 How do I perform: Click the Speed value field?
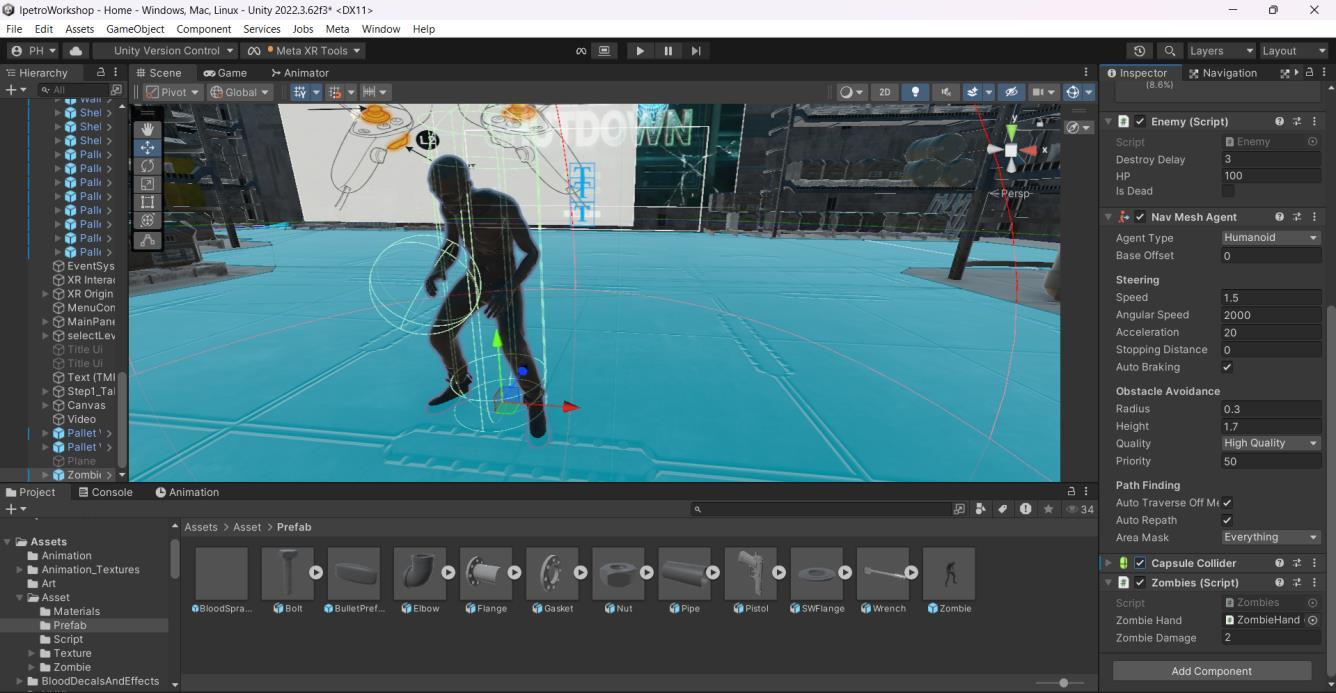click(x=1271, y=297)
